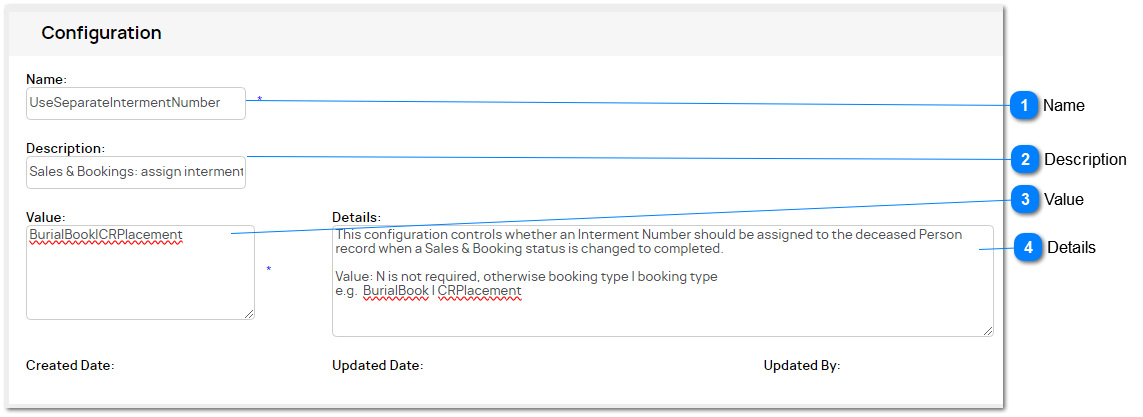Click resize handle of Value text area
This screenshot has height=417, width=1143.
coord(249,314)
